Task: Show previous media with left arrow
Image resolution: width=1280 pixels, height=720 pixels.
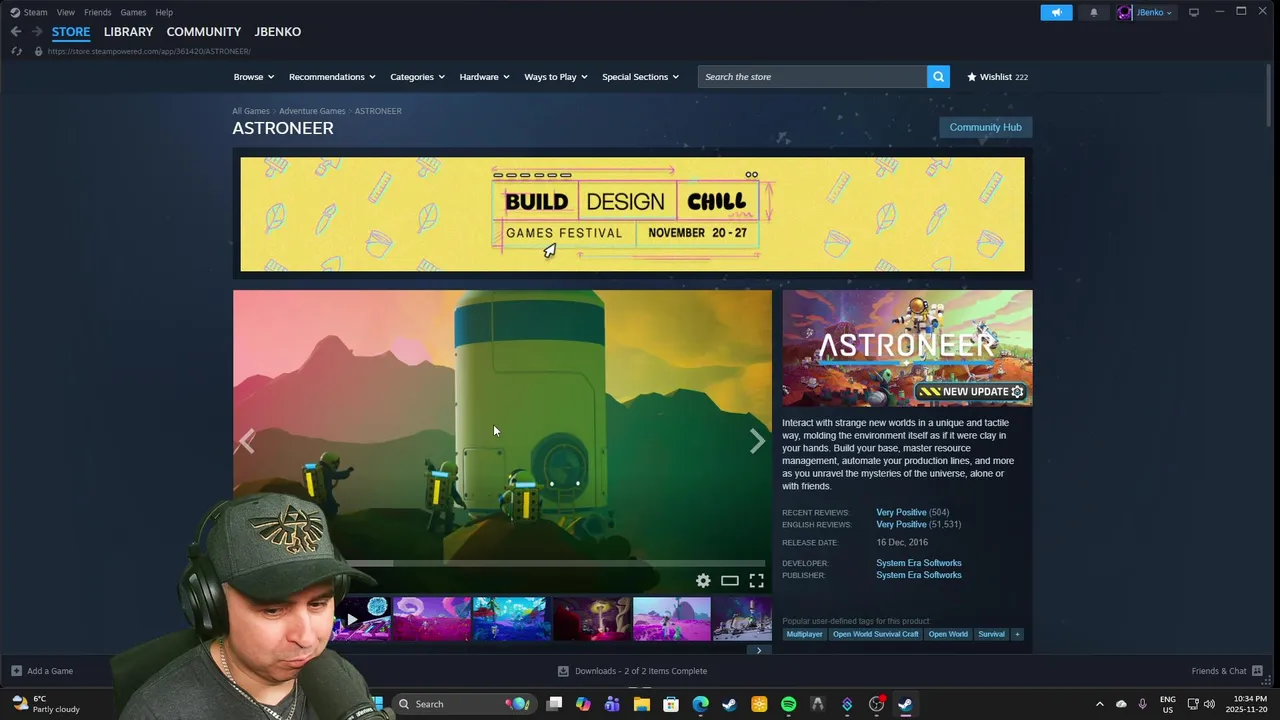Action: coord(247,441)
